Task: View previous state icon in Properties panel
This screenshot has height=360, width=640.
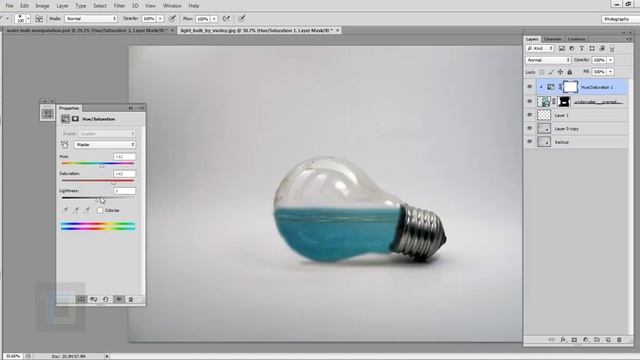Action: pyautogui.click(x=93, y=299)
